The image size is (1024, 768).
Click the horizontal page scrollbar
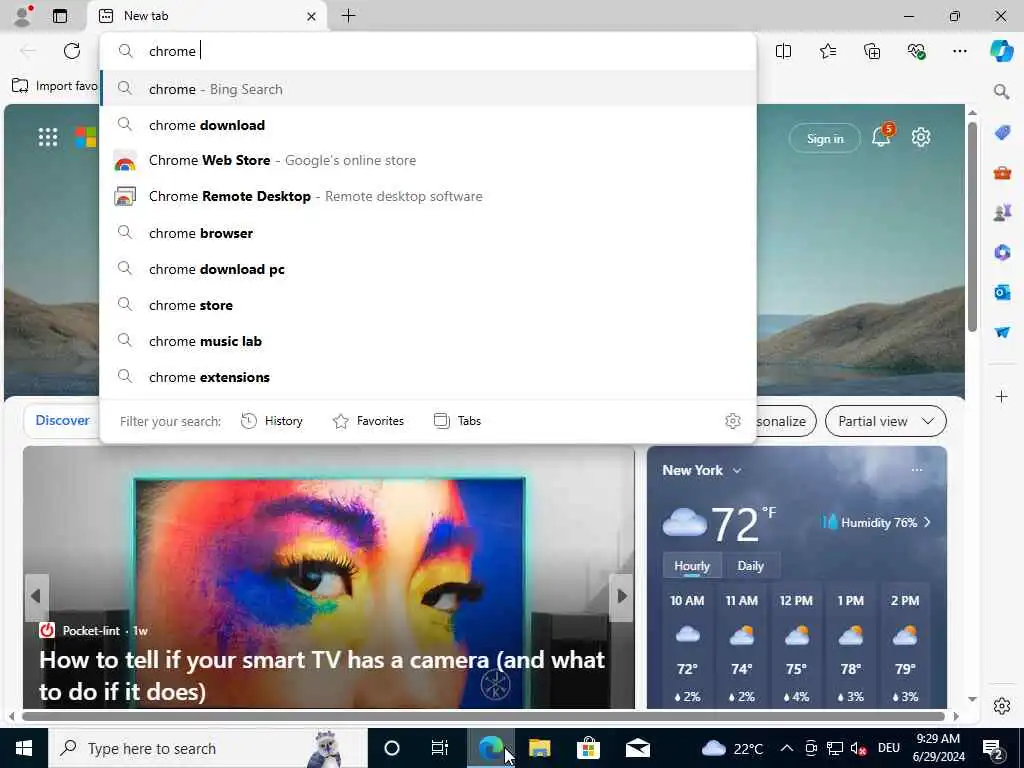483,716
